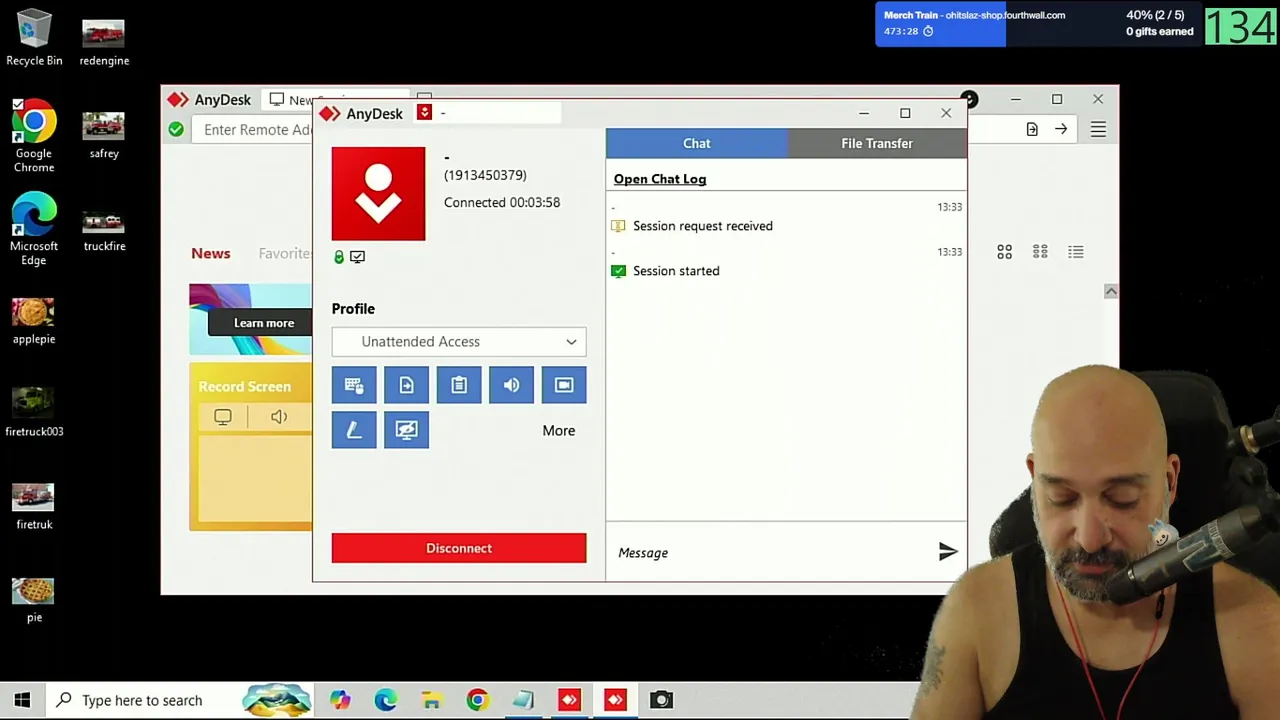Click the red AnyDesk user avatar

pos(378,194)
